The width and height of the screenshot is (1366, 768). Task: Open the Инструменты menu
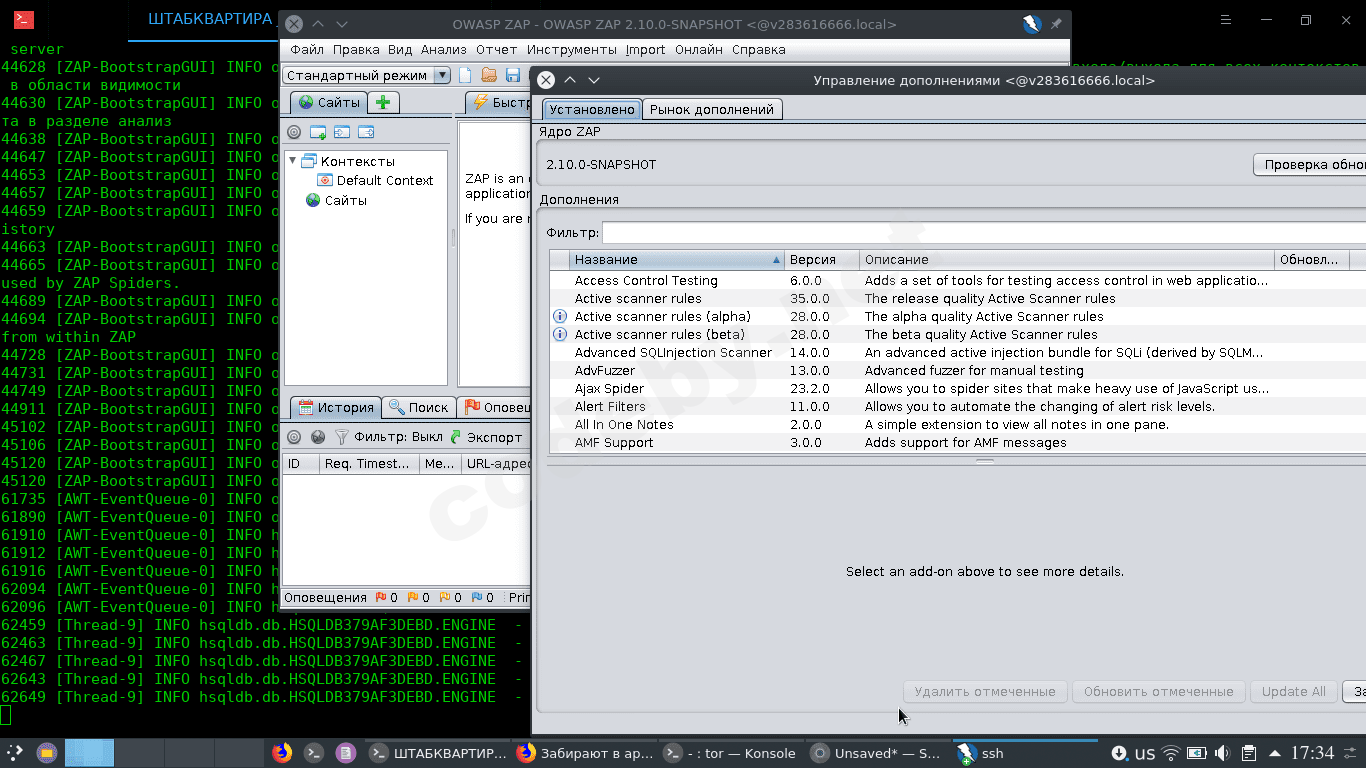tap(571, 50)
